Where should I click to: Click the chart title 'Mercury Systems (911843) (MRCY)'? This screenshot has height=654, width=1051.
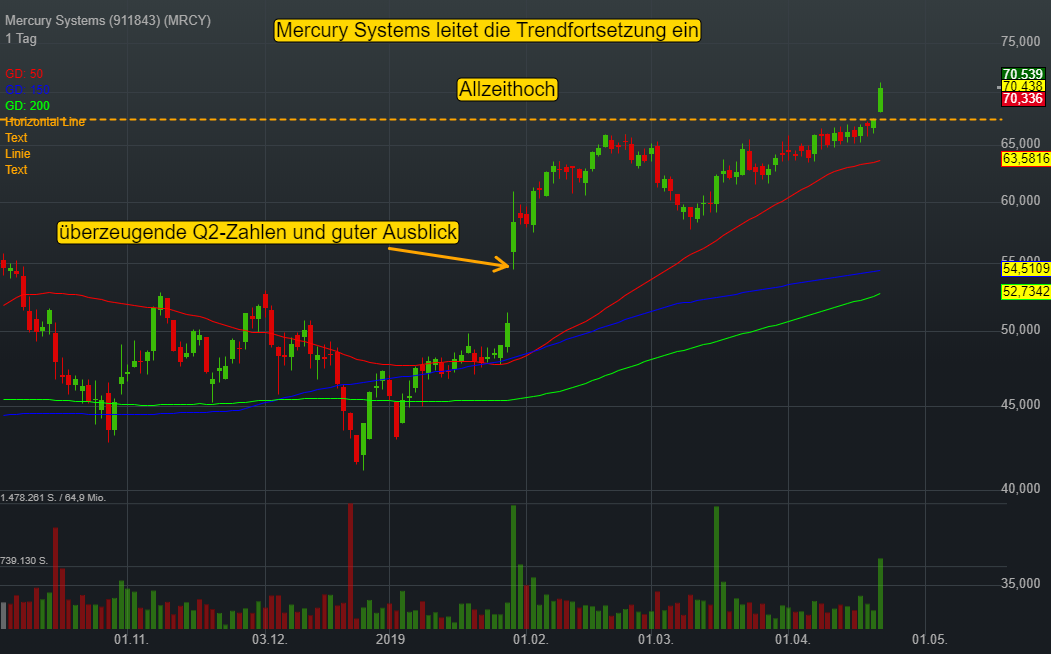[108, 21]
